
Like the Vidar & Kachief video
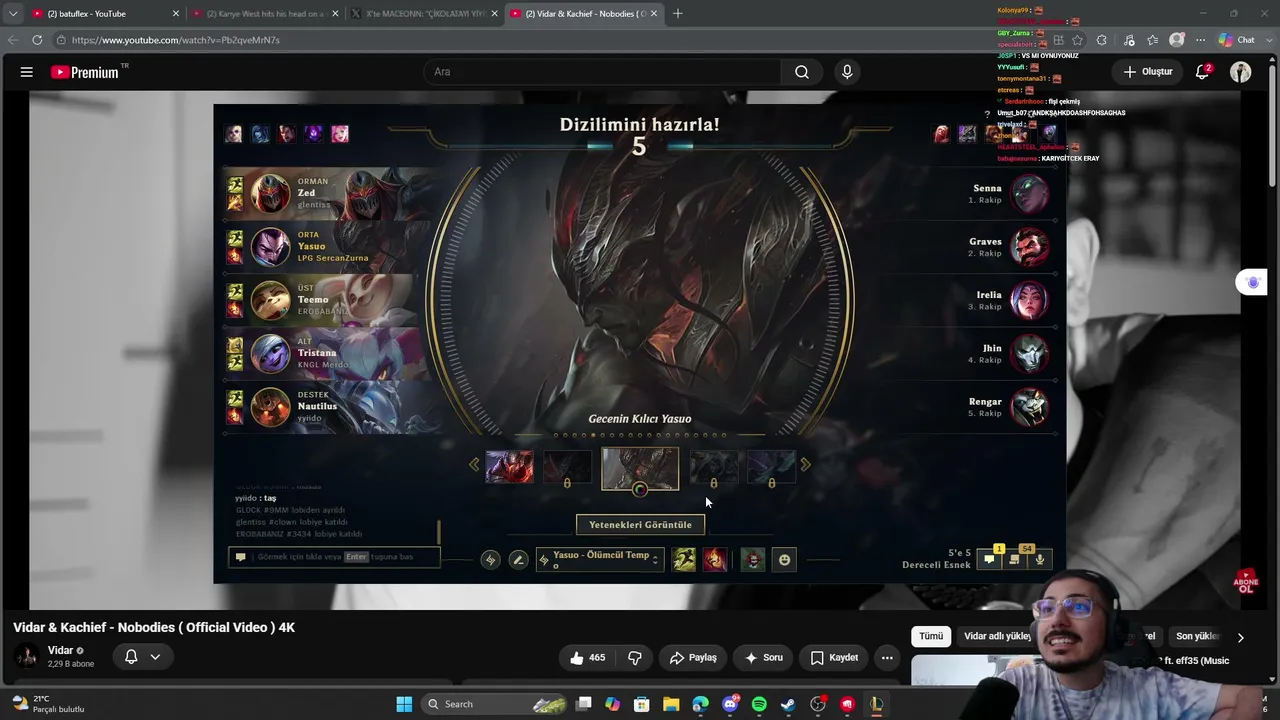click(587, 658)
